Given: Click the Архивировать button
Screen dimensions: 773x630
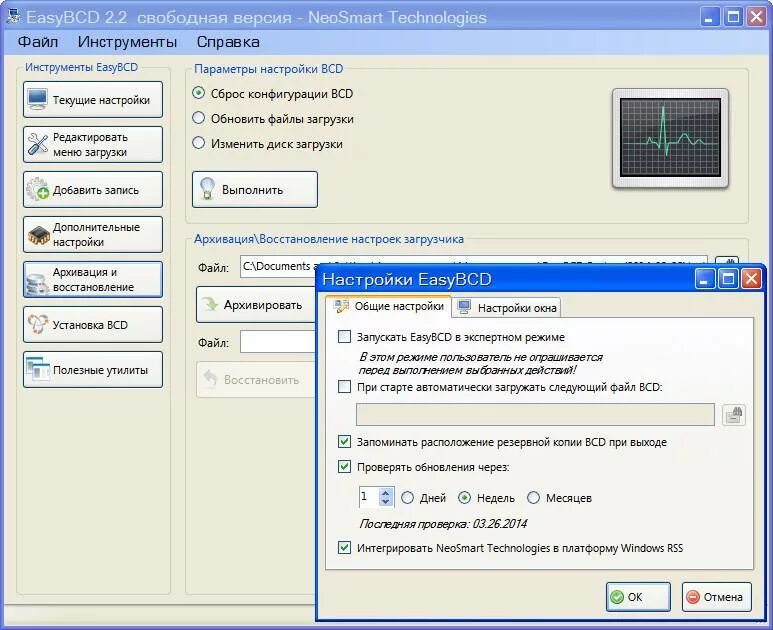Looking at the screenshot, I should (255, 305).
